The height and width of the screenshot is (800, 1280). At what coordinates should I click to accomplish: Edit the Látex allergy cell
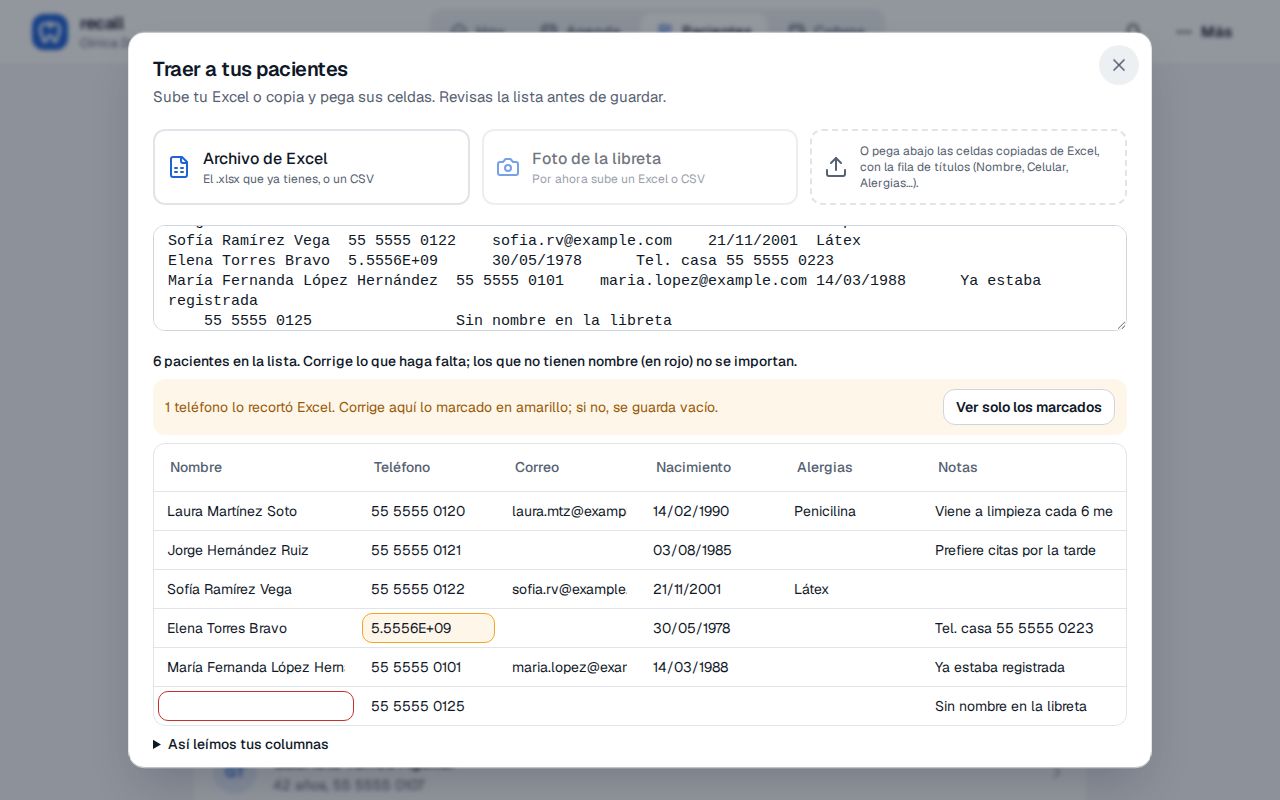click(851, 589)
